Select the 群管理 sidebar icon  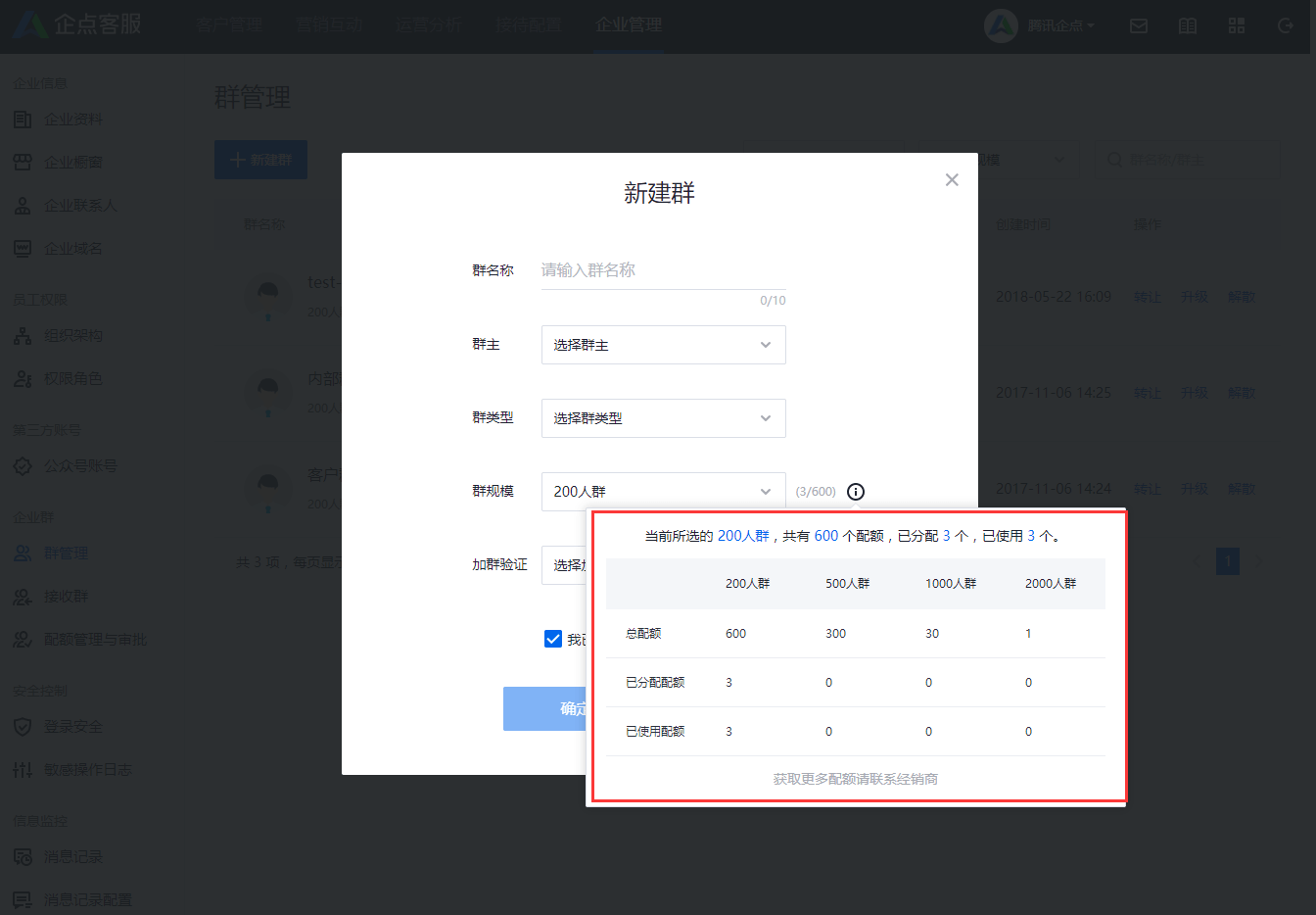(x=22, y=553)
